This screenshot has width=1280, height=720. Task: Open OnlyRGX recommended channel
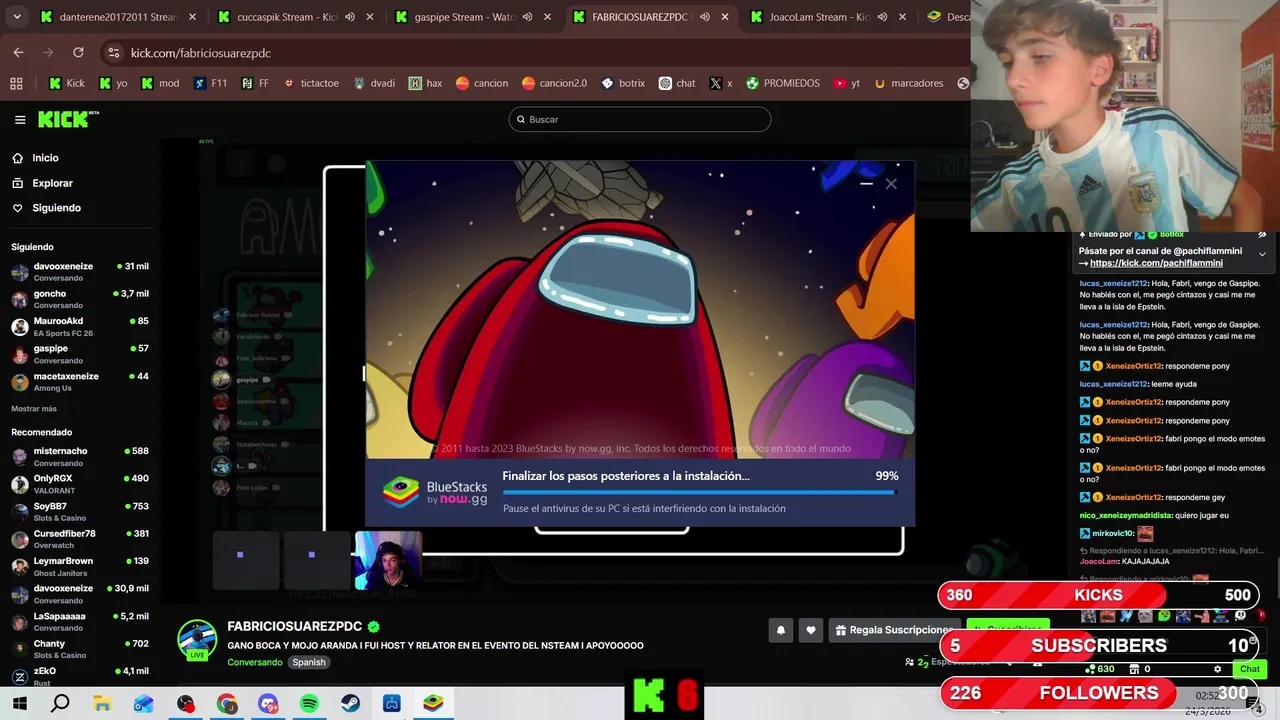click(x=80, y=484)
